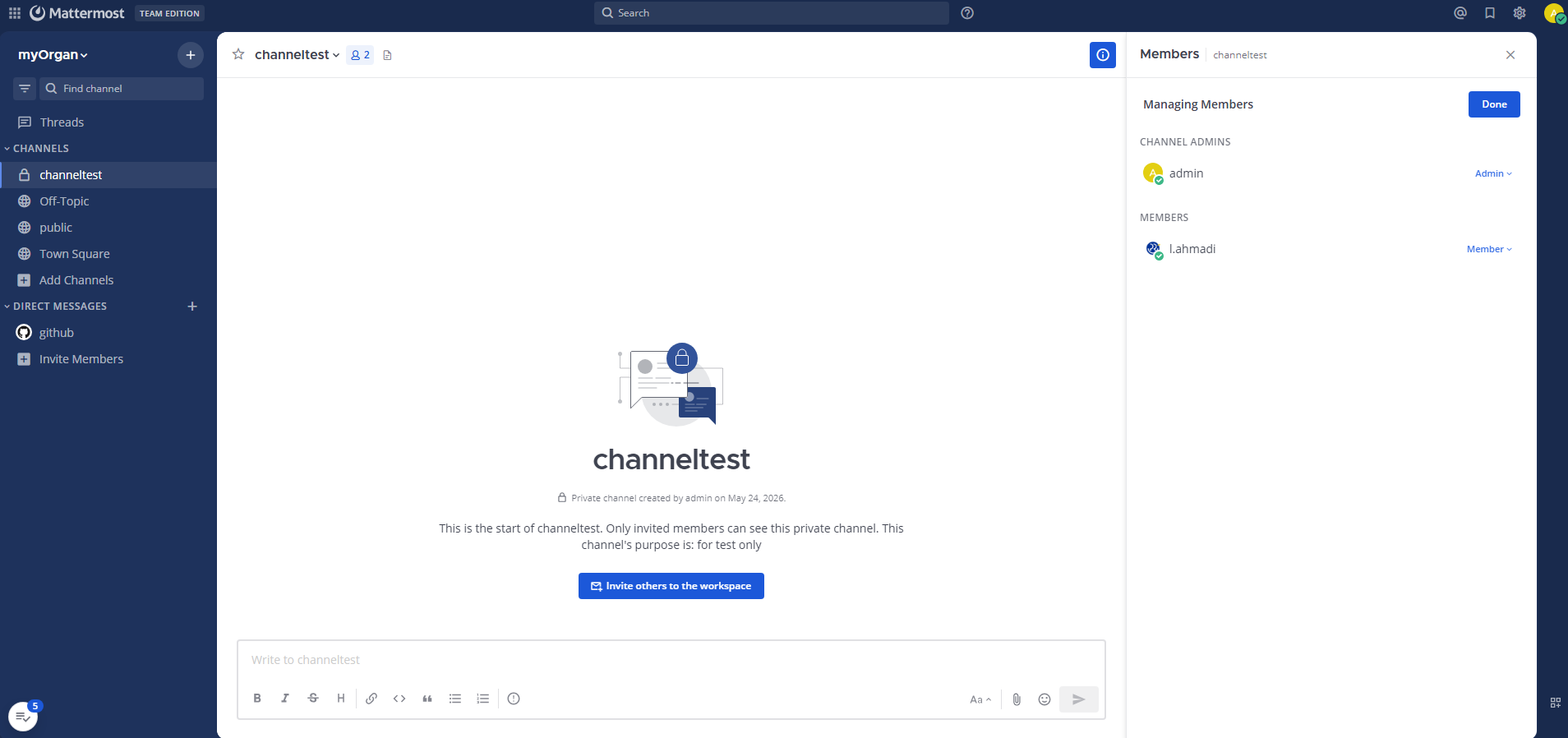
Task: Insert heading formatting
Action: [341, 699]
